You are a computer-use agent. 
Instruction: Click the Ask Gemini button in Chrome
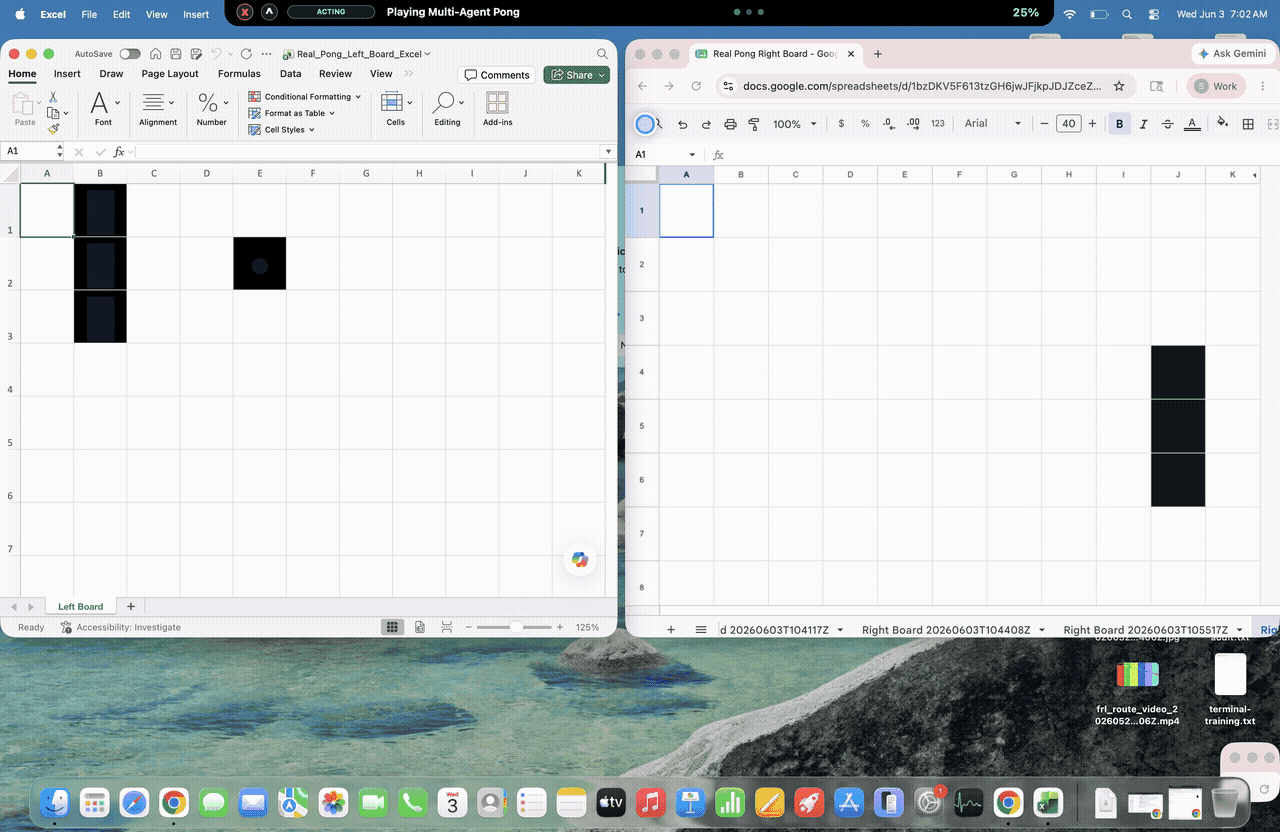1231,54
